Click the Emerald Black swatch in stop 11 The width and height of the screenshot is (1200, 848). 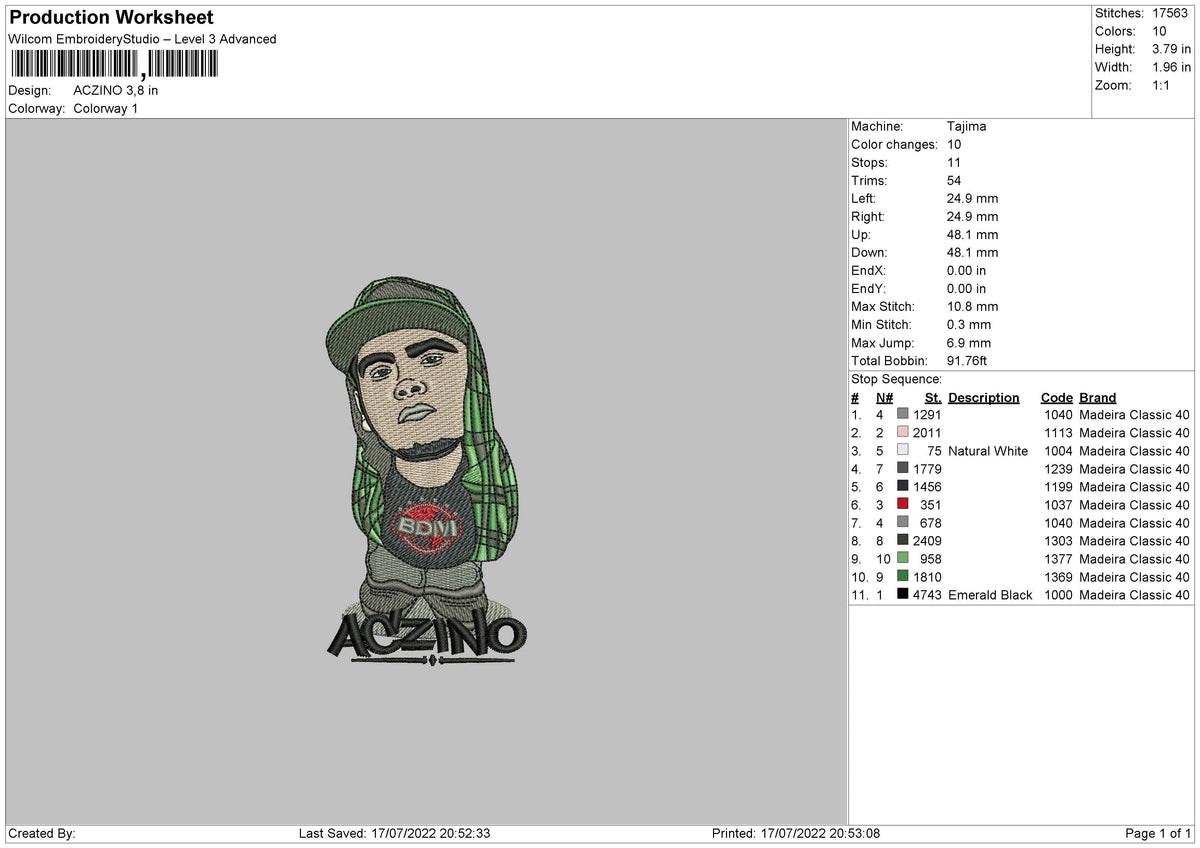tap(903, 594)
